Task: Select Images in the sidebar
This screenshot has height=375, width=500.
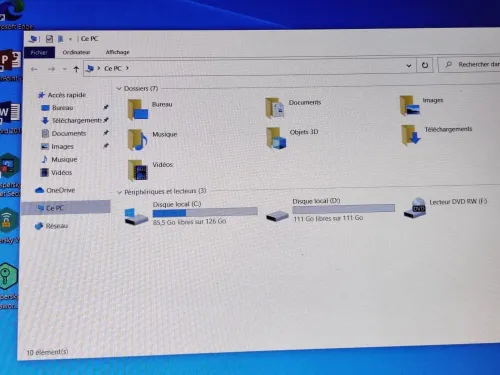Action: click(62, 146)
